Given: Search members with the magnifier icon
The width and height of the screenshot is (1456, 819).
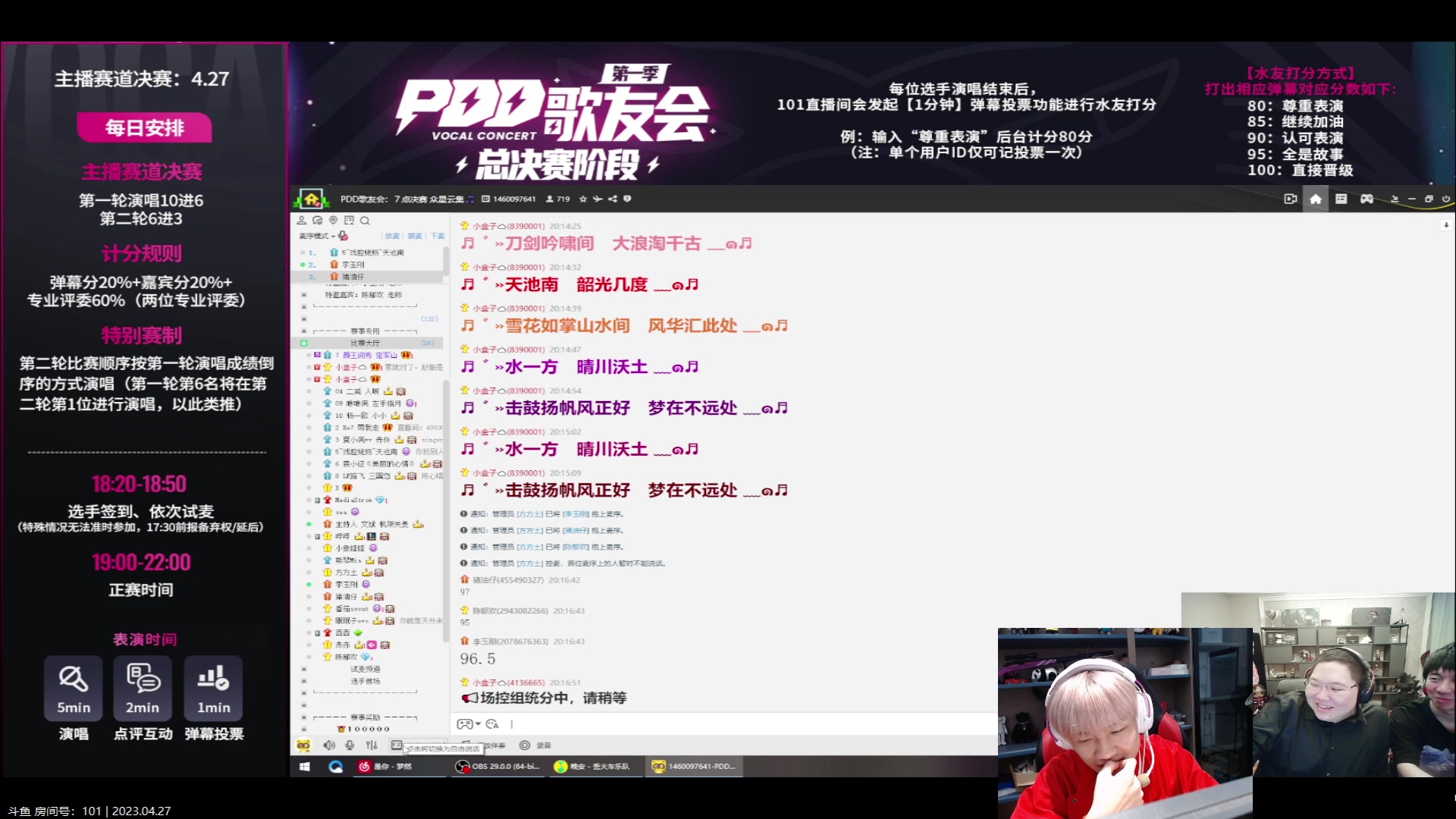Looking at the screenshot, I should 365,221.
